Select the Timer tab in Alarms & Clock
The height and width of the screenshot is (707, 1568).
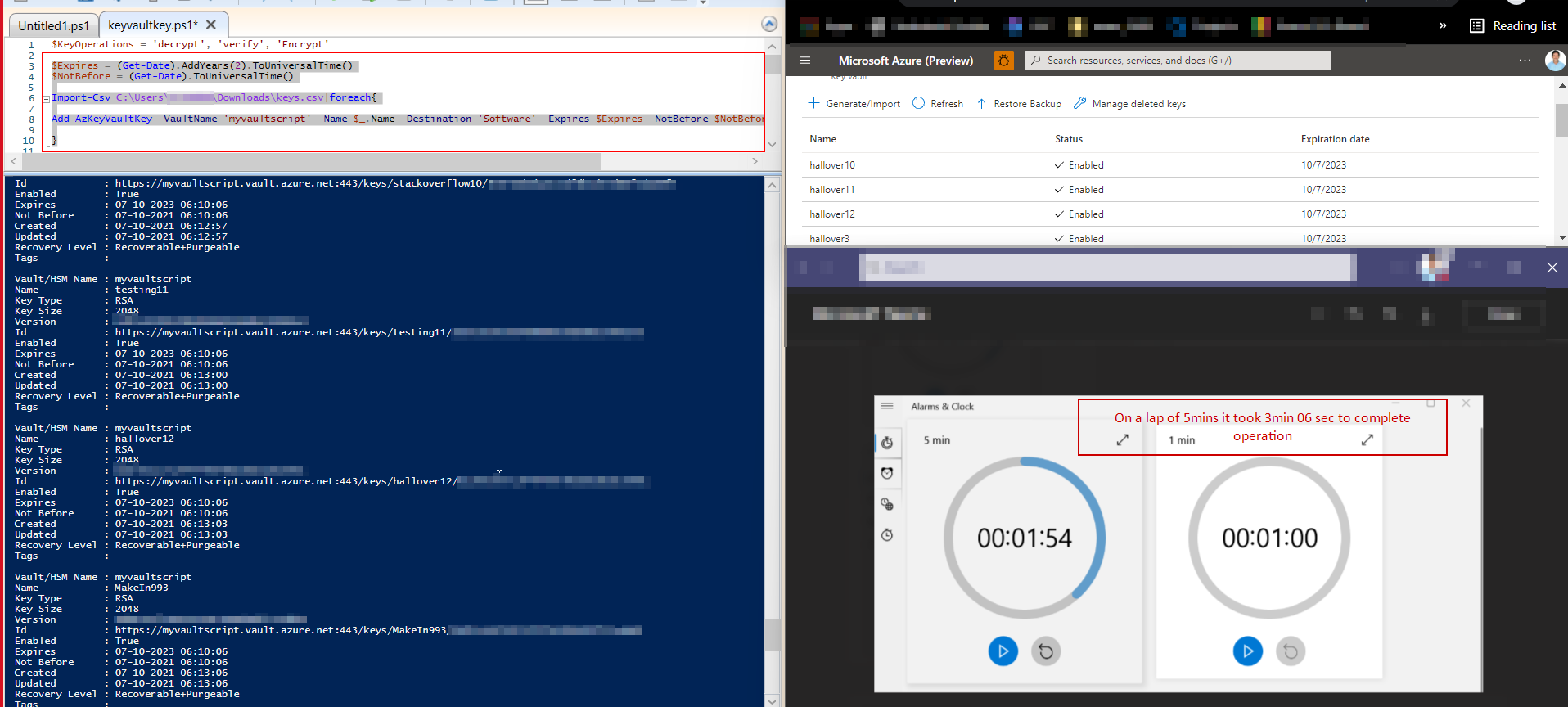click(887, 443)
